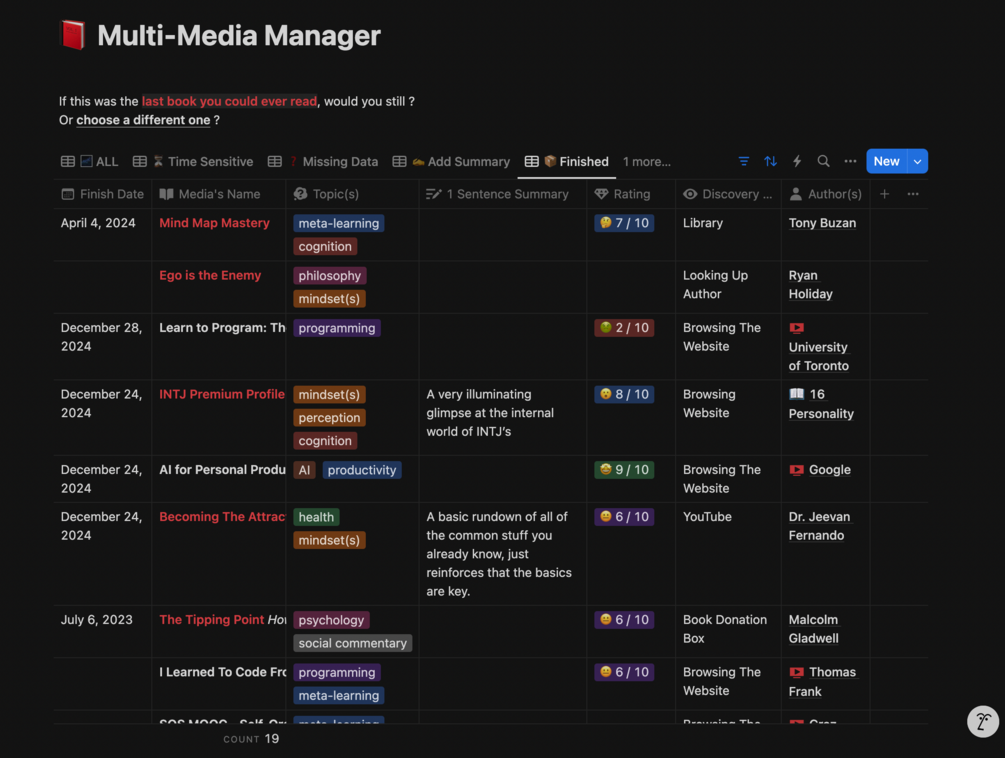Open the search magnifier icon

coord(824,161)
